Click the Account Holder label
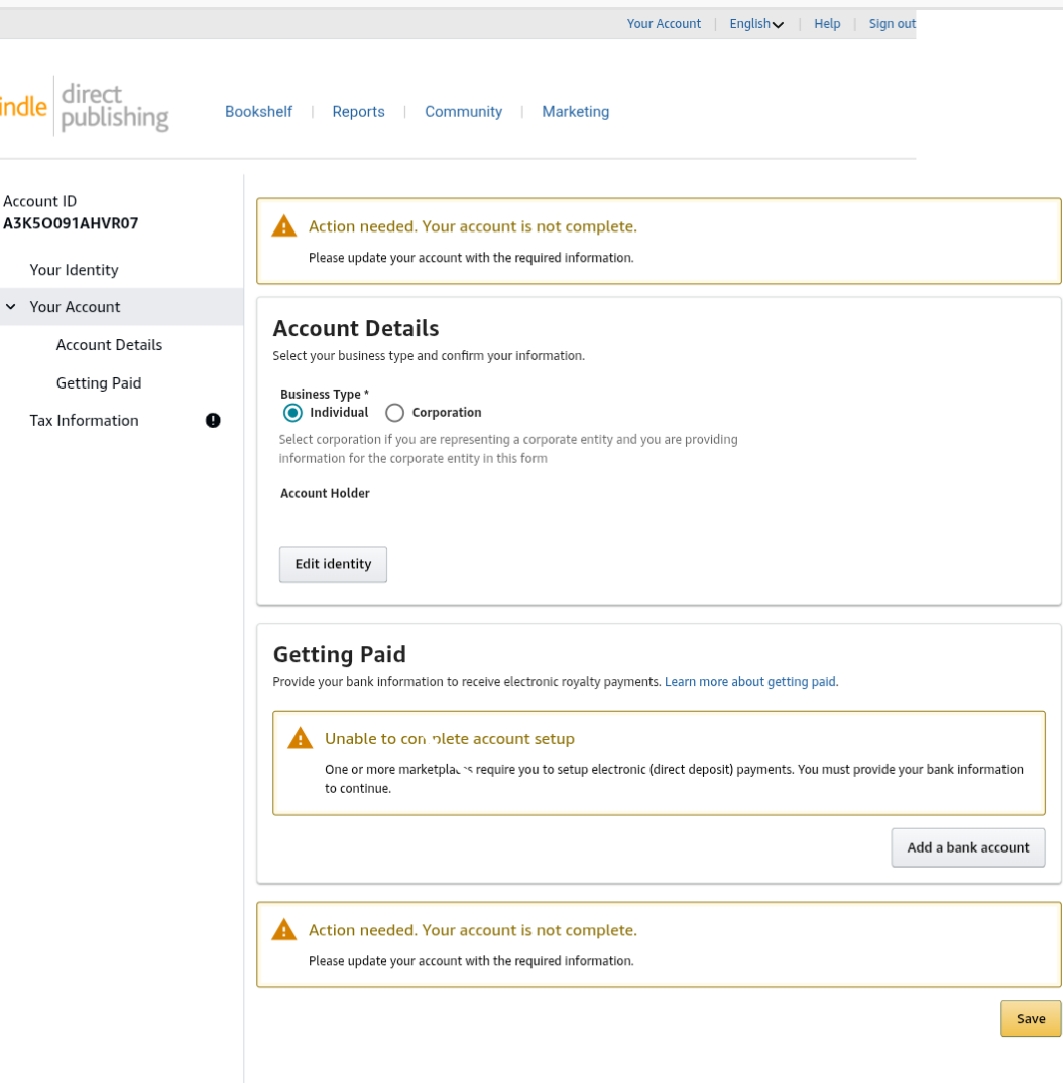This screenshot has height=1083, width=1063. [x=325, y=493]
